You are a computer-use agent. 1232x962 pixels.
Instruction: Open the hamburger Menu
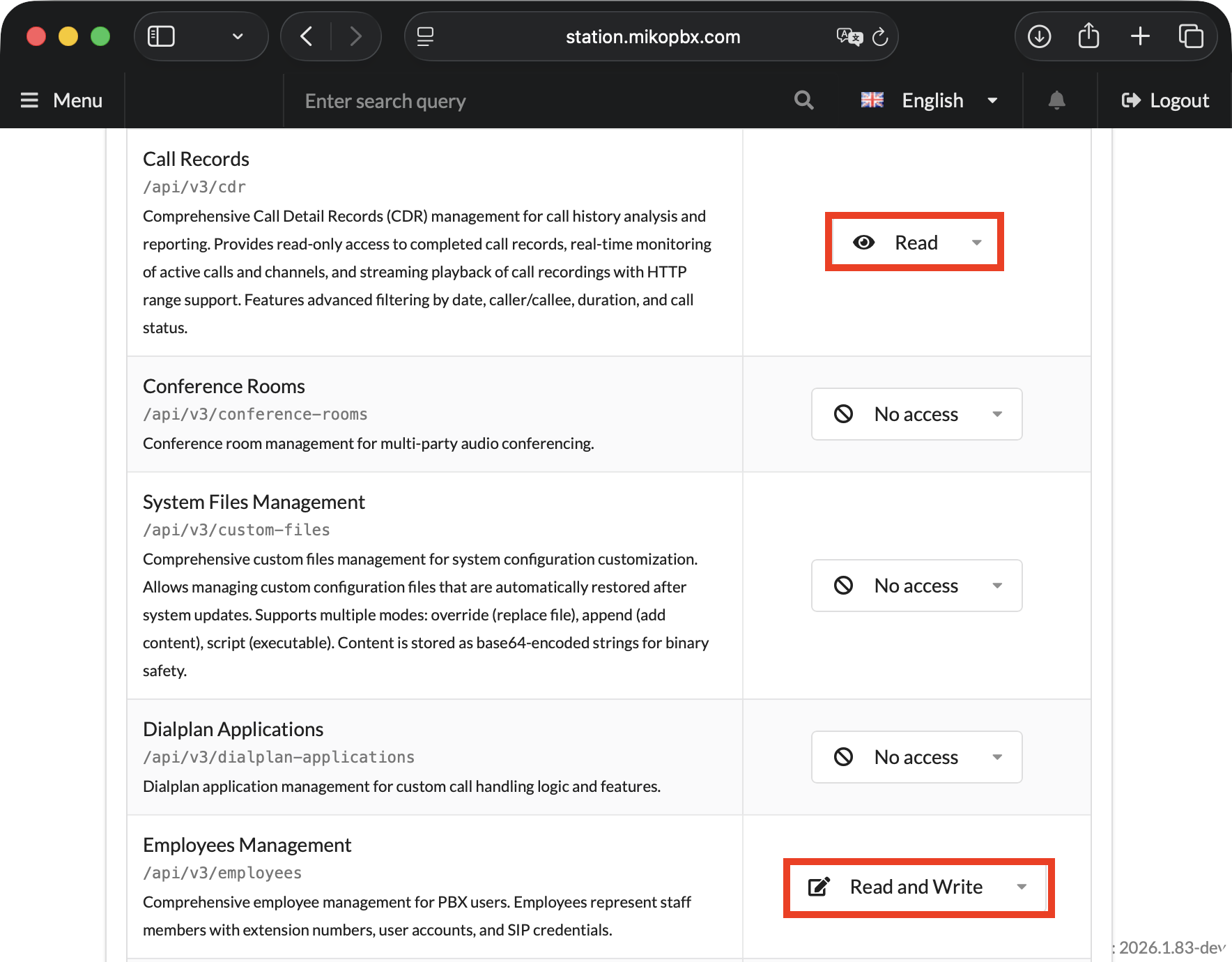(62, 100)
